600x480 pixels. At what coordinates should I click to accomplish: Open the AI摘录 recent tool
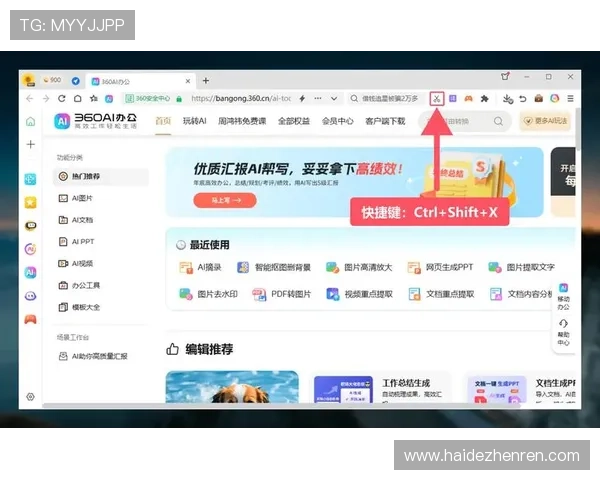point(201,268)
